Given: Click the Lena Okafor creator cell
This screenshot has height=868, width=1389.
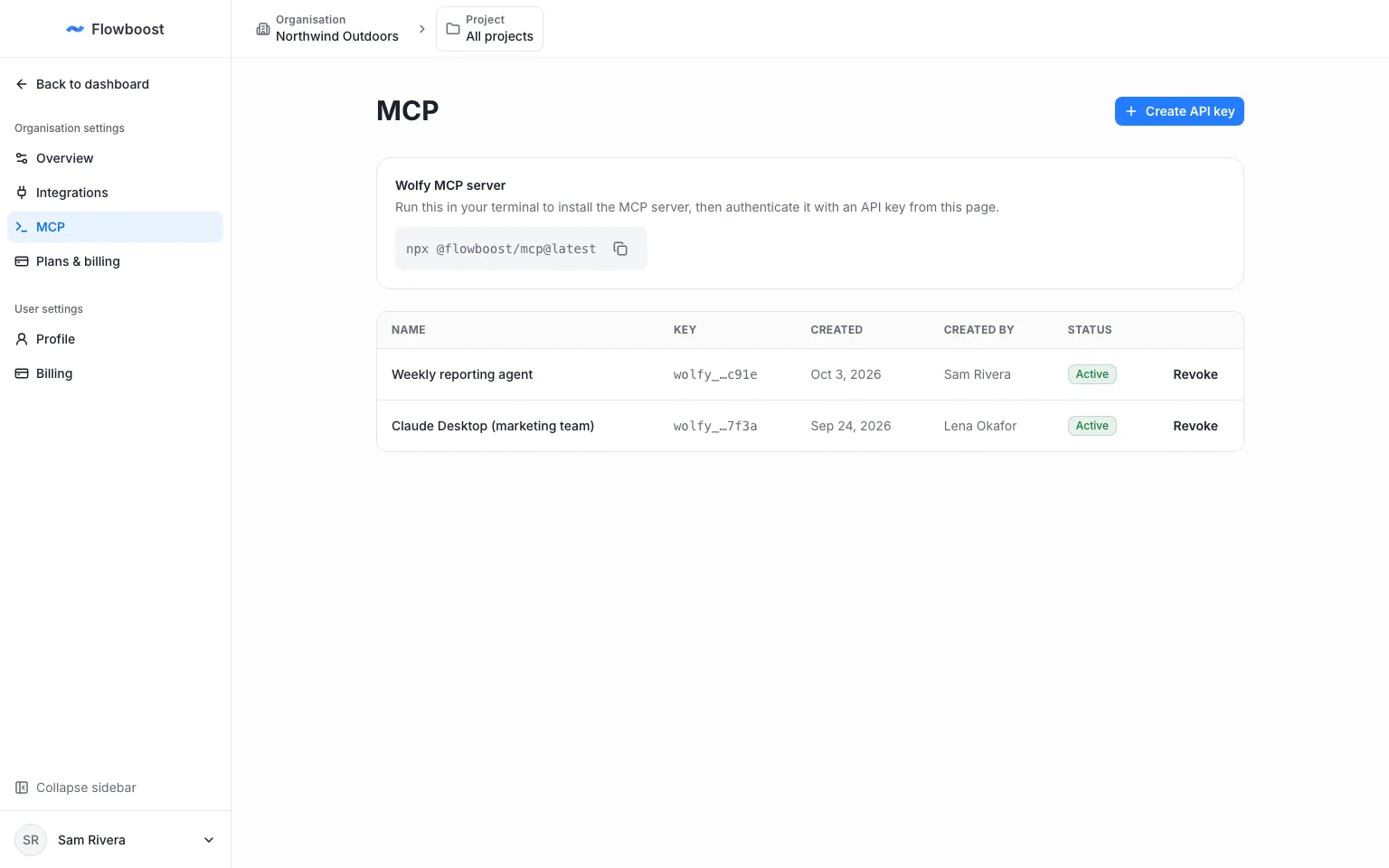Looking at the screenshot, I should tap(980, 426).
